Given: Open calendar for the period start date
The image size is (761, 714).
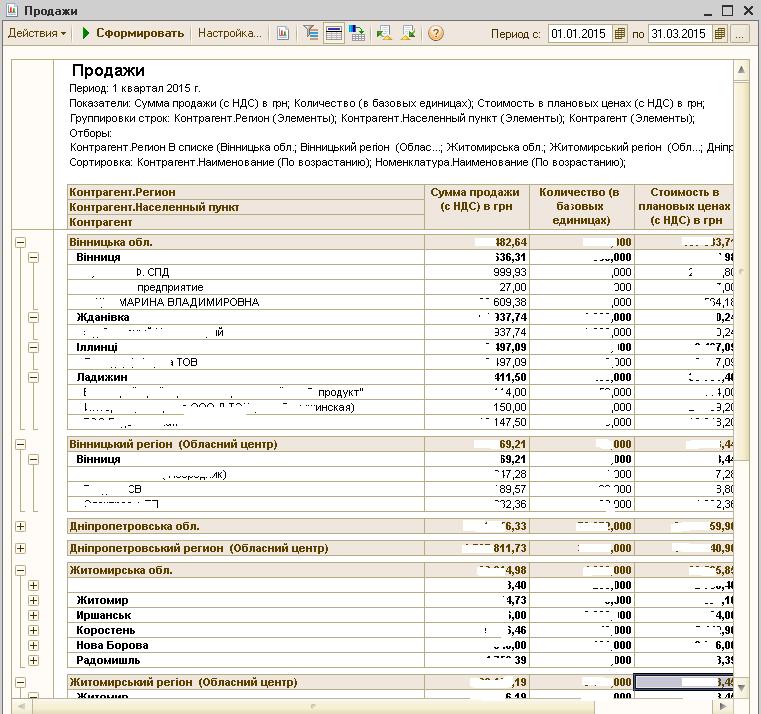Looking at the screenshot, I should click(x=619, y=34).
